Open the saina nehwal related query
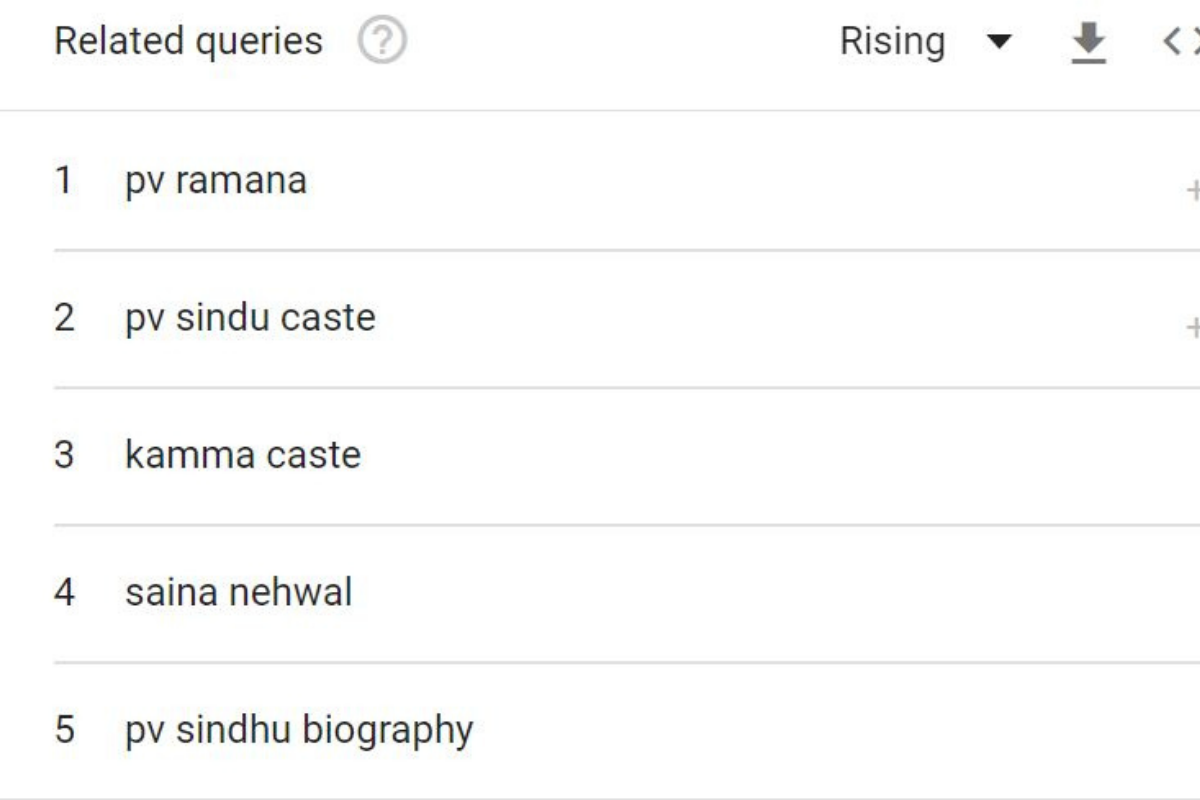The image size is (1200, 800). [239, 592]
